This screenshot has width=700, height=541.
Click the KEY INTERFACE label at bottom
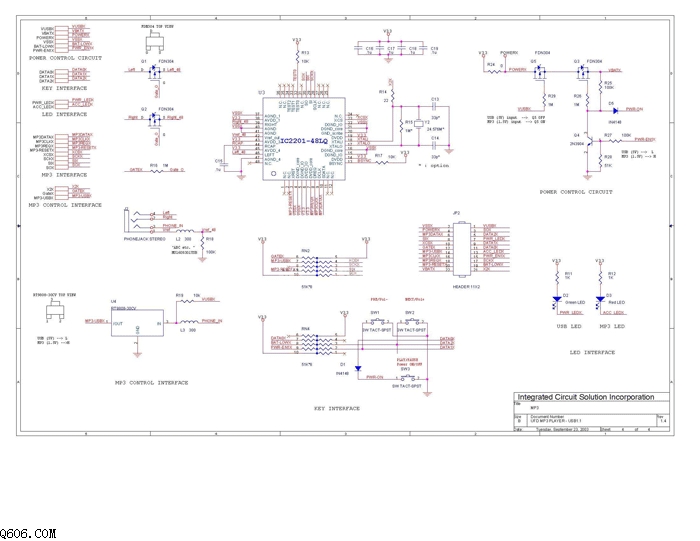(x=337, y=408)
